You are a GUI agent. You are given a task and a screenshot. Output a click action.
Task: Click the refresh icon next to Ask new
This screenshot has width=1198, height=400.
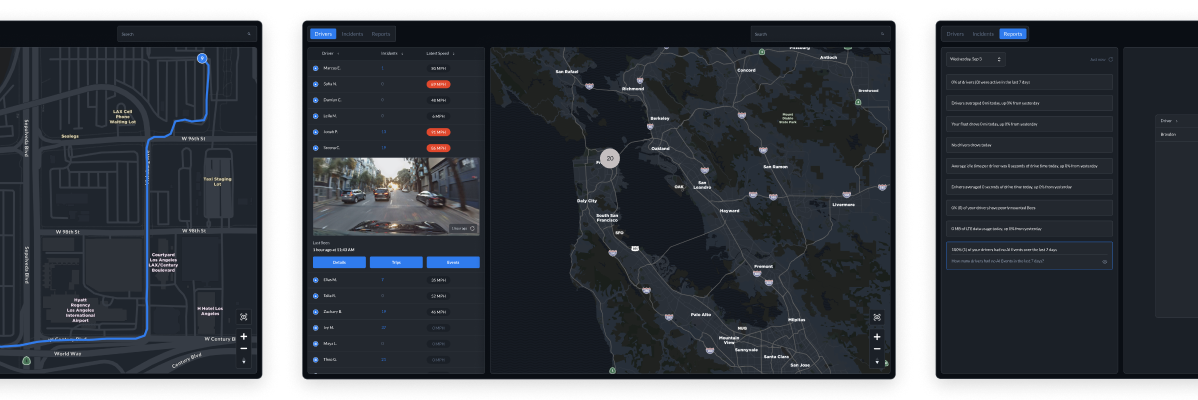(1110, 60)
